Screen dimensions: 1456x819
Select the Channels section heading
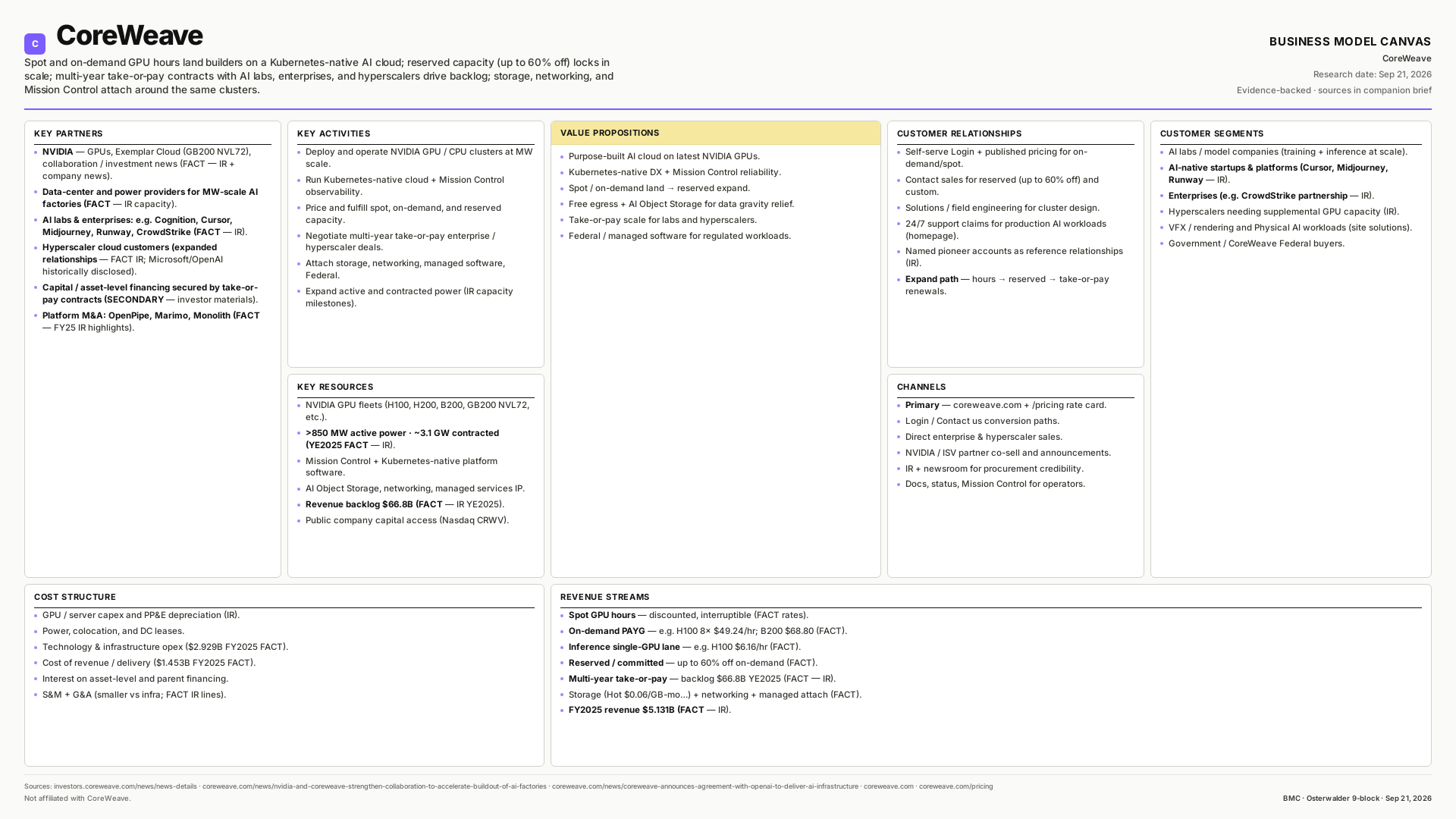[921, 387]
